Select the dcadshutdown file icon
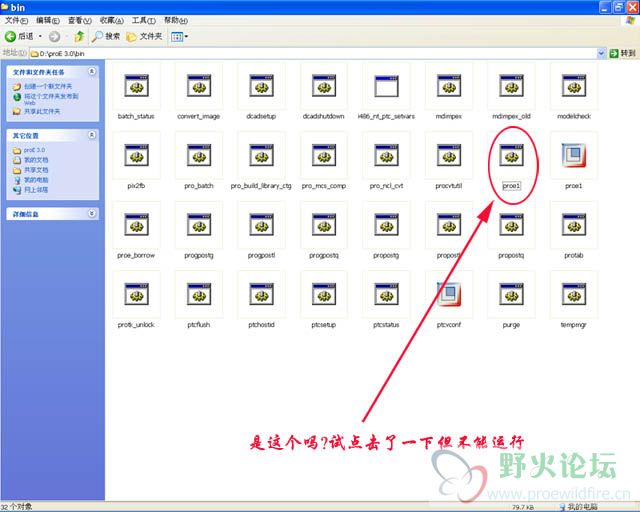This screenshot has height=512, width=640. point(324,86)
